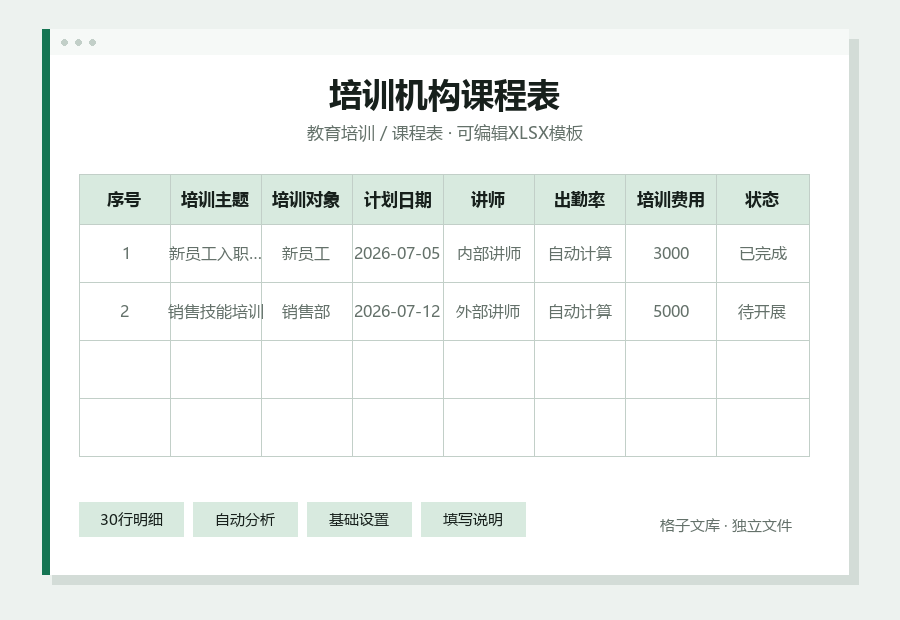Click the serial number 1 cell

click(x=125, y=254)
